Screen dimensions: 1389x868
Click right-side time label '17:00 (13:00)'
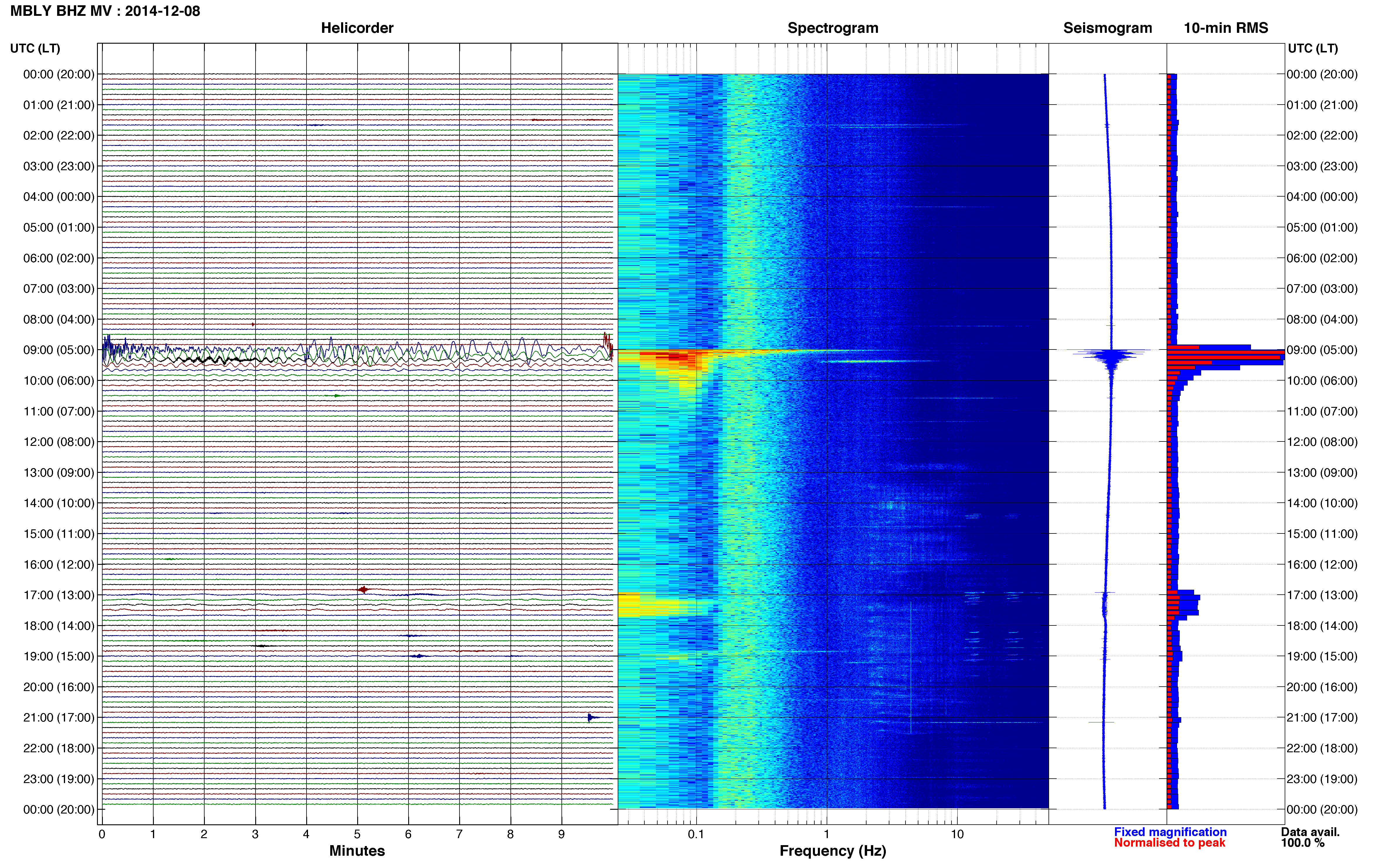tap(1322, 595)
